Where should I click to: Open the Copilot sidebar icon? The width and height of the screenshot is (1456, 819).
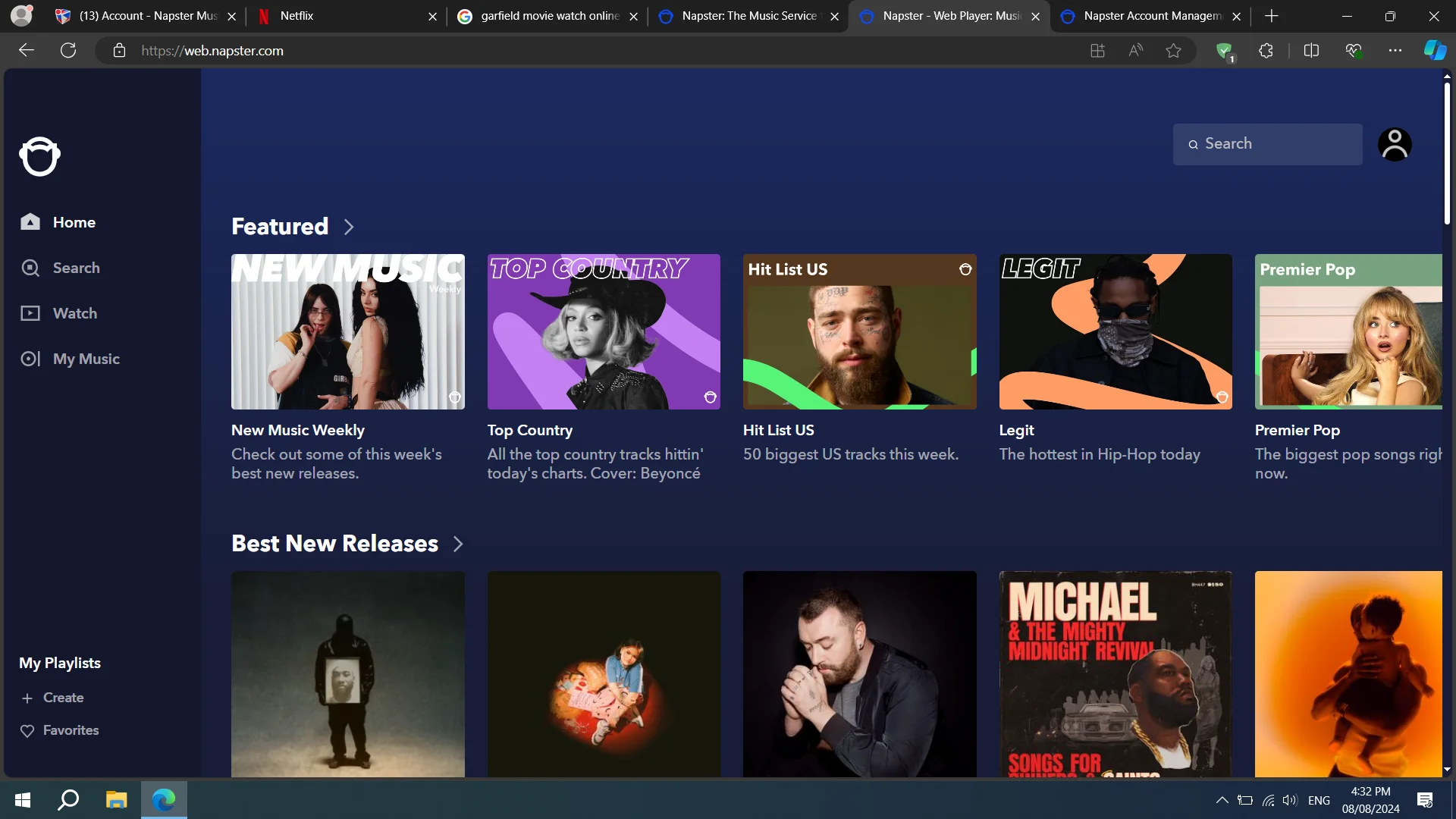pyautogui.click(x=1435, y=51)
